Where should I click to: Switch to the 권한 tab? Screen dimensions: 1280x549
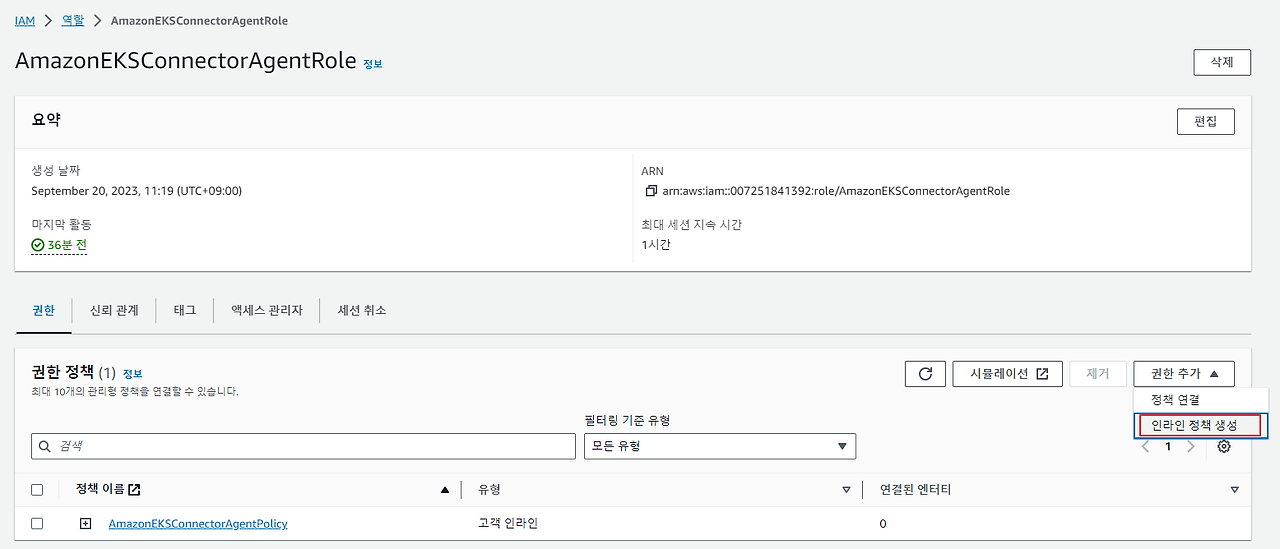tap(44, 310)
